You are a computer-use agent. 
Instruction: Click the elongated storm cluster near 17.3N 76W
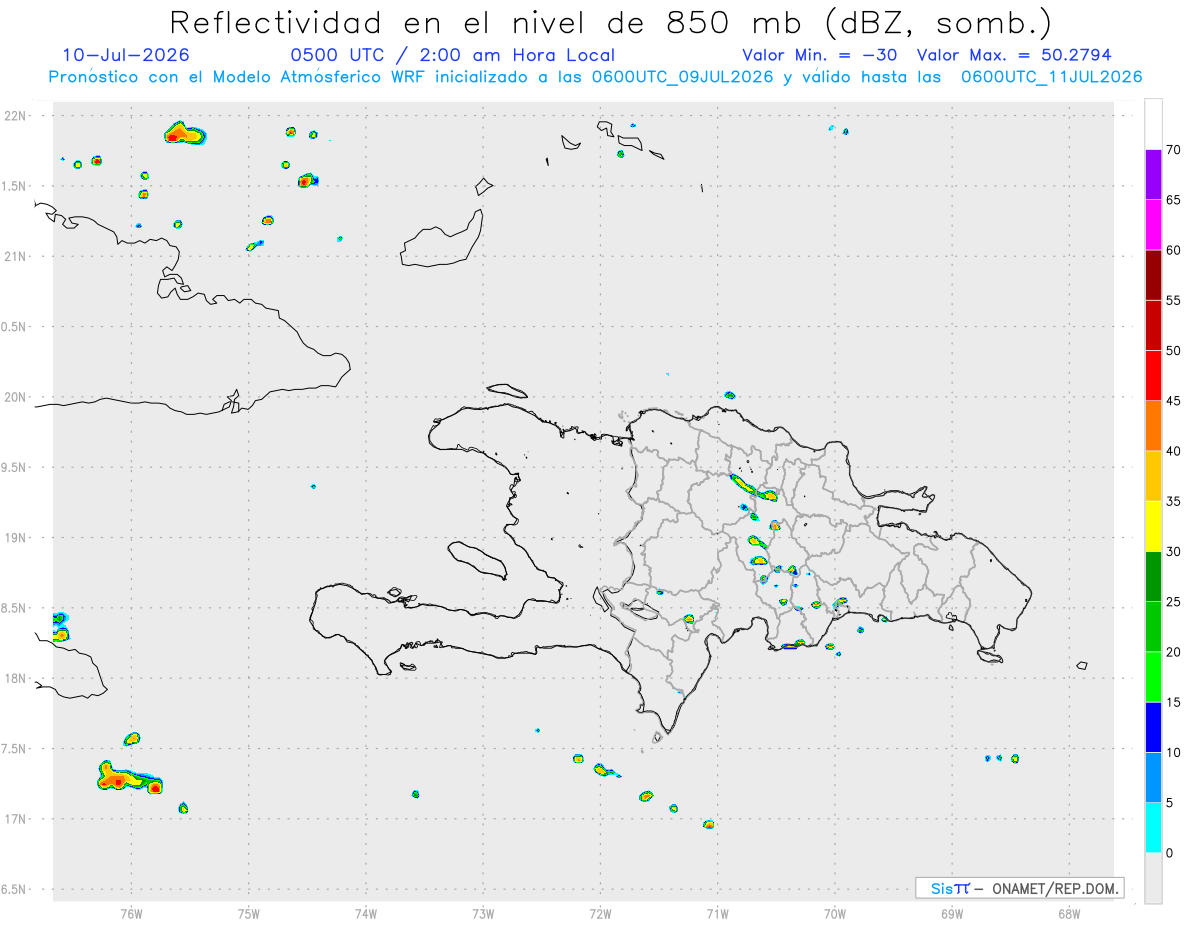point(129,777)
